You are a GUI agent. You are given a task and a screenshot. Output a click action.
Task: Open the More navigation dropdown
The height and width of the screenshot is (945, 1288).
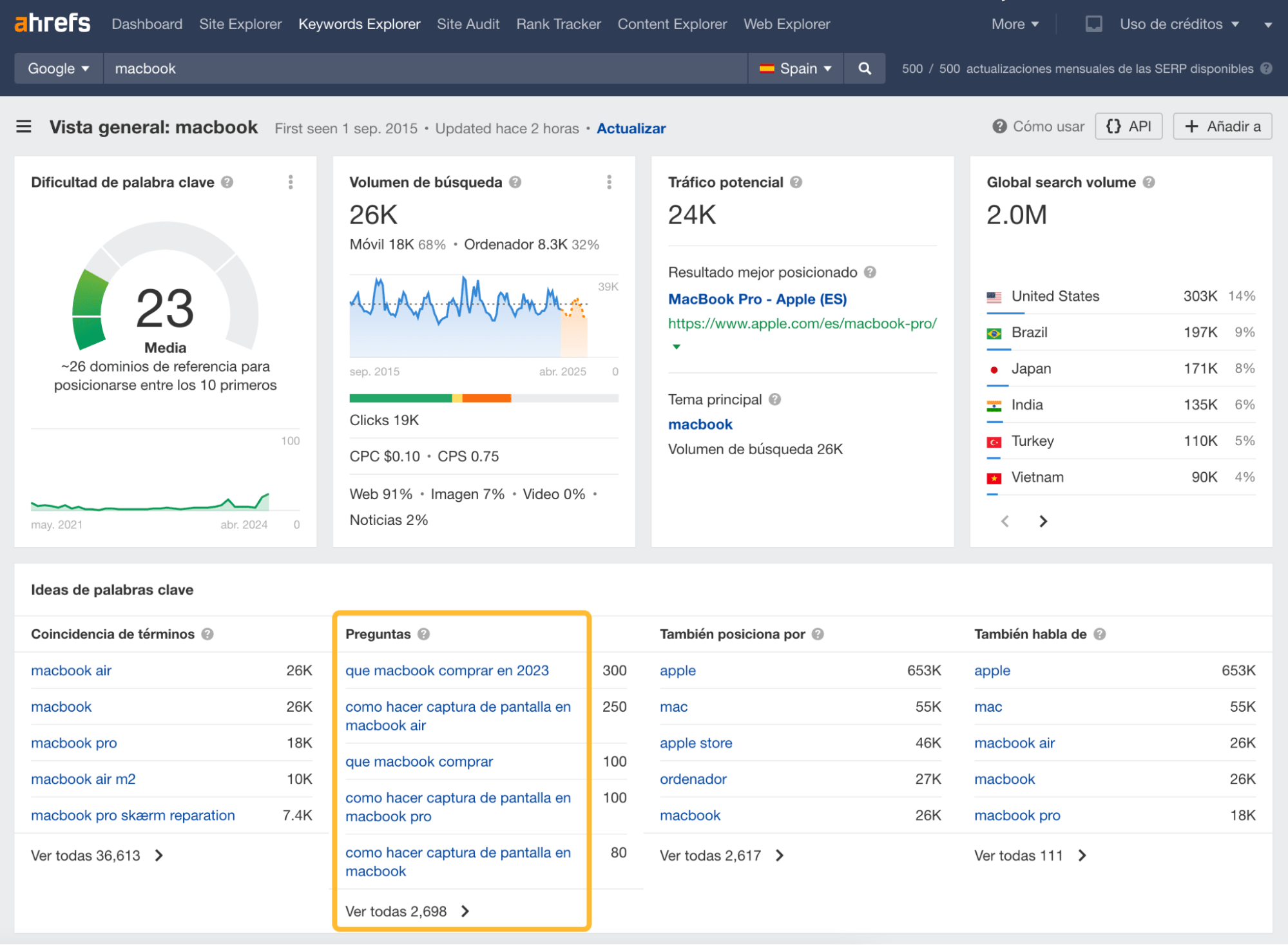click(x=1014, y=24)
